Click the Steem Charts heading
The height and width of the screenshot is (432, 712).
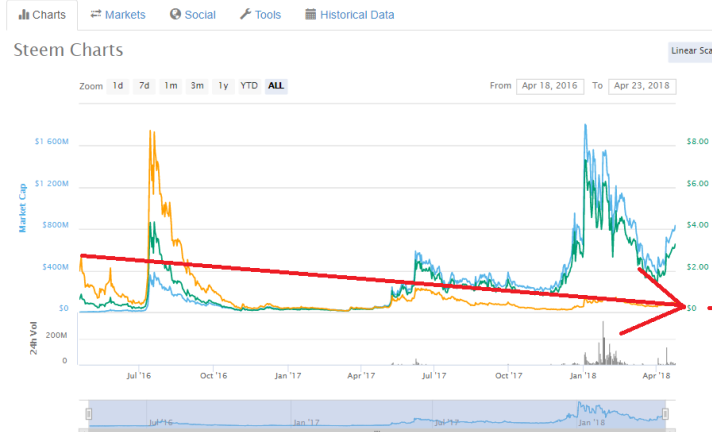pyautogui.click(x=68, y=50)
